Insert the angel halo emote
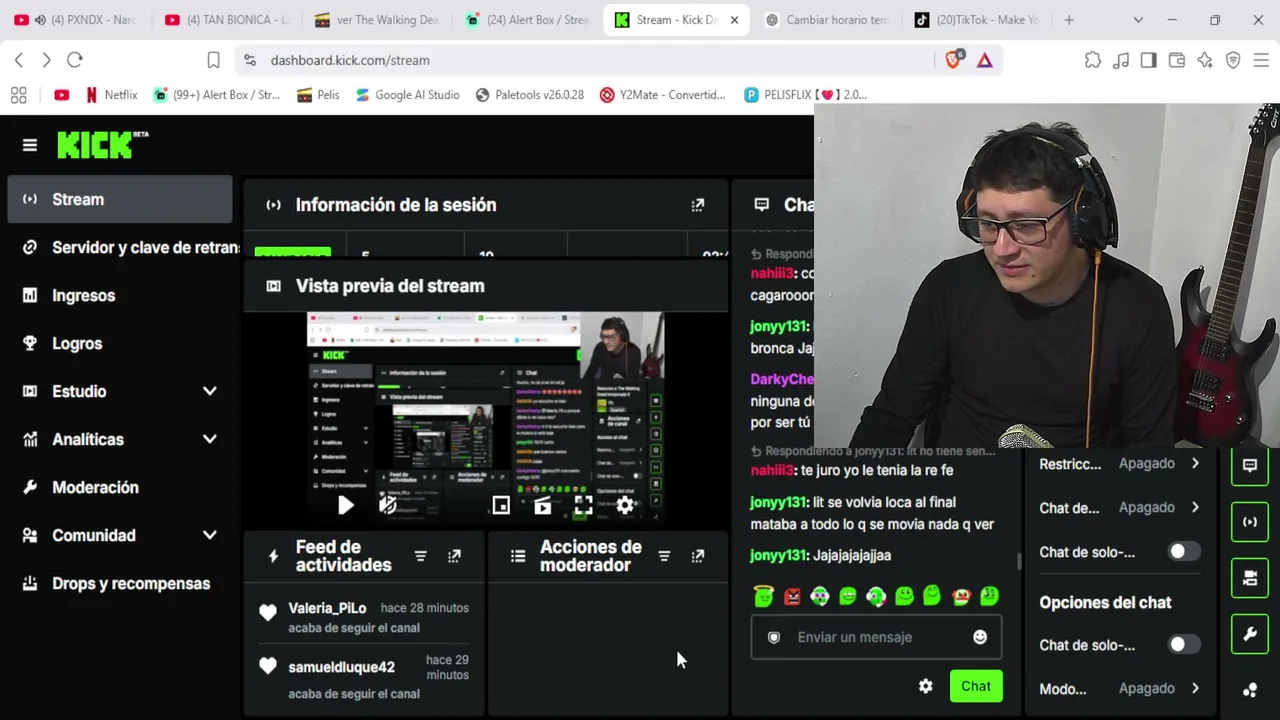This screenshot has height=720, width=1280. [764, 596]
